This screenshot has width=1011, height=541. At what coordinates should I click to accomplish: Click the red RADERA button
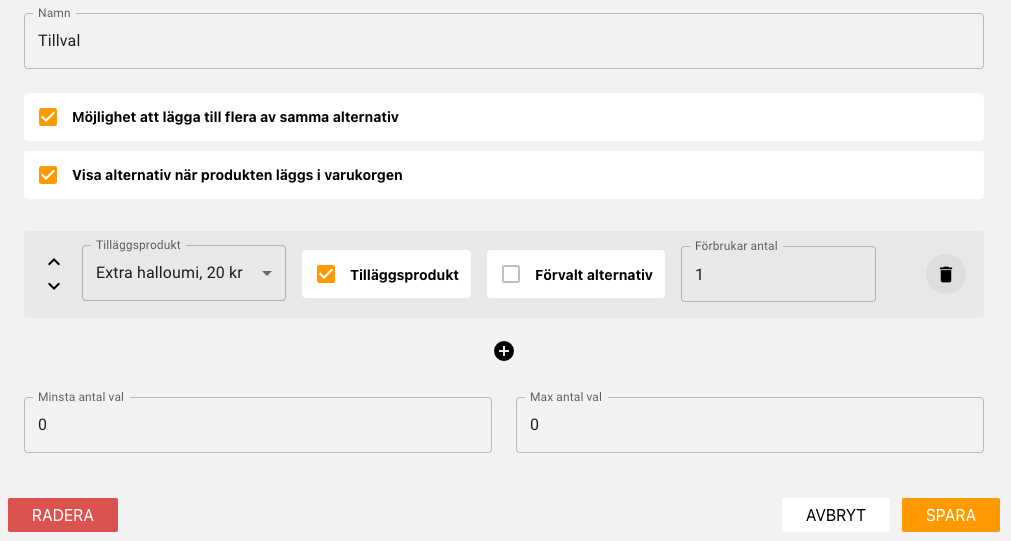pyautogui.click(x=63, y=515)
